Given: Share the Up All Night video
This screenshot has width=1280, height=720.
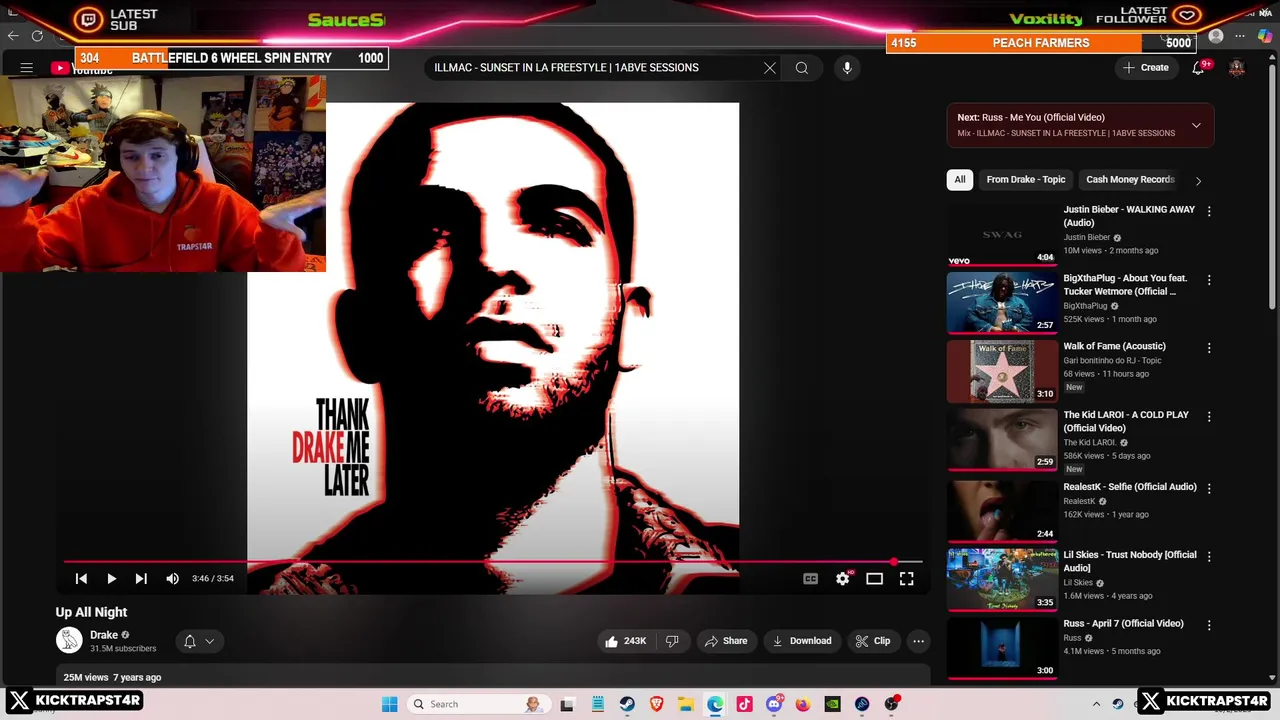Looking at the screenshot, I should pos(726,641).
